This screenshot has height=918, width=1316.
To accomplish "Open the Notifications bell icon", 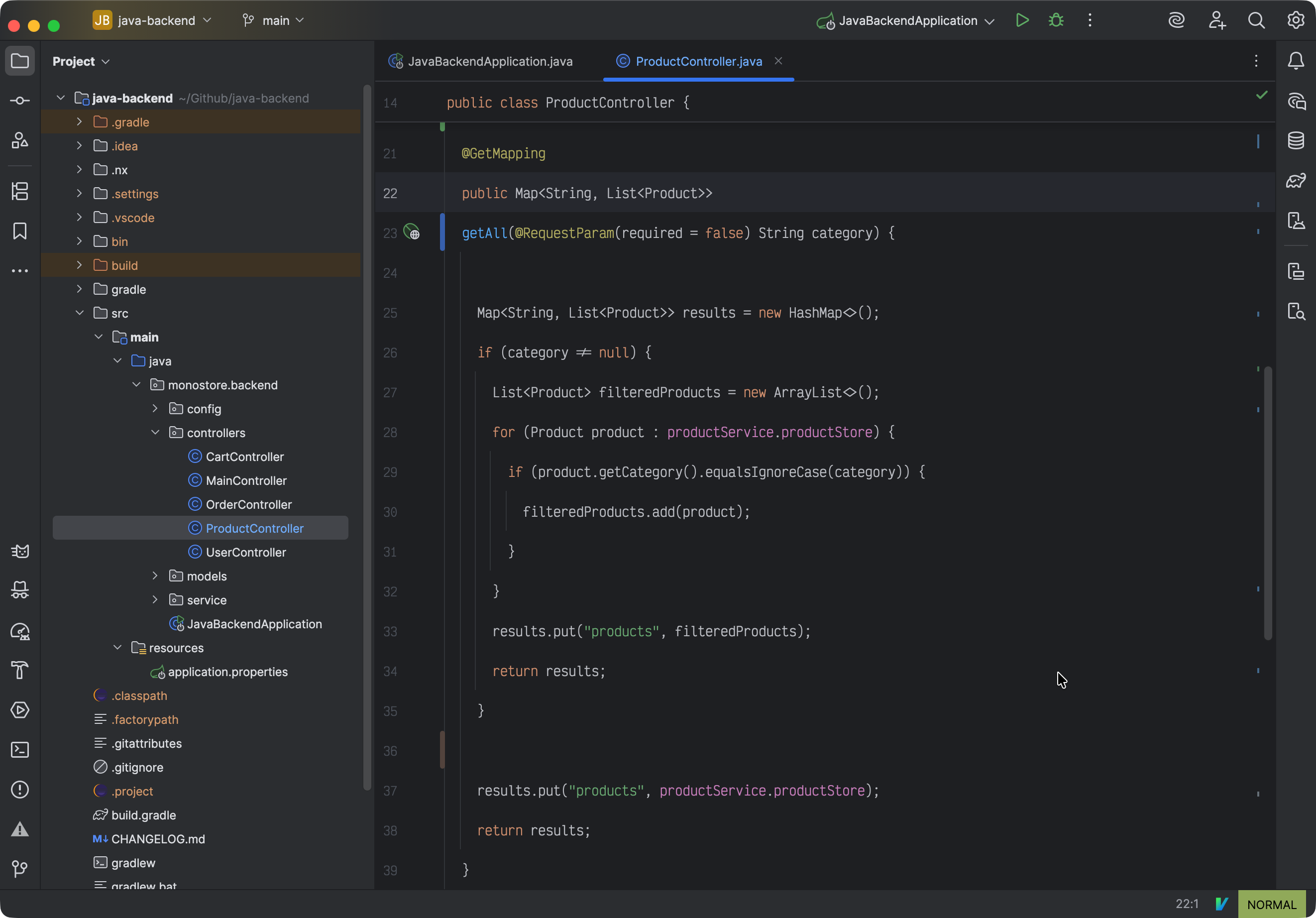I will click(x=1296, y=61).
